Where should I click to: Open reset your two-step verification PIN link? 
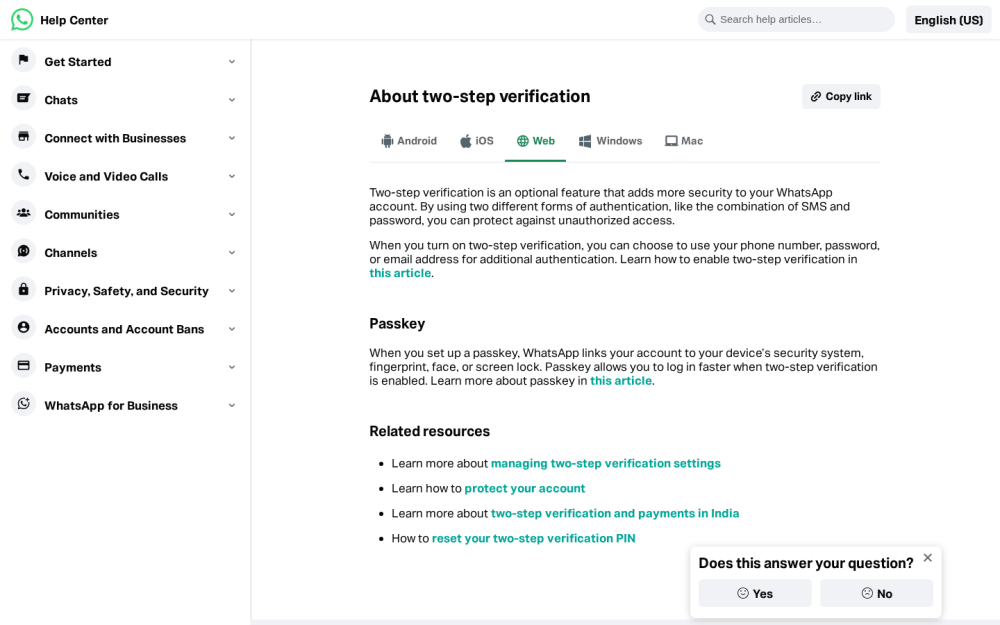tap(533, 538)
